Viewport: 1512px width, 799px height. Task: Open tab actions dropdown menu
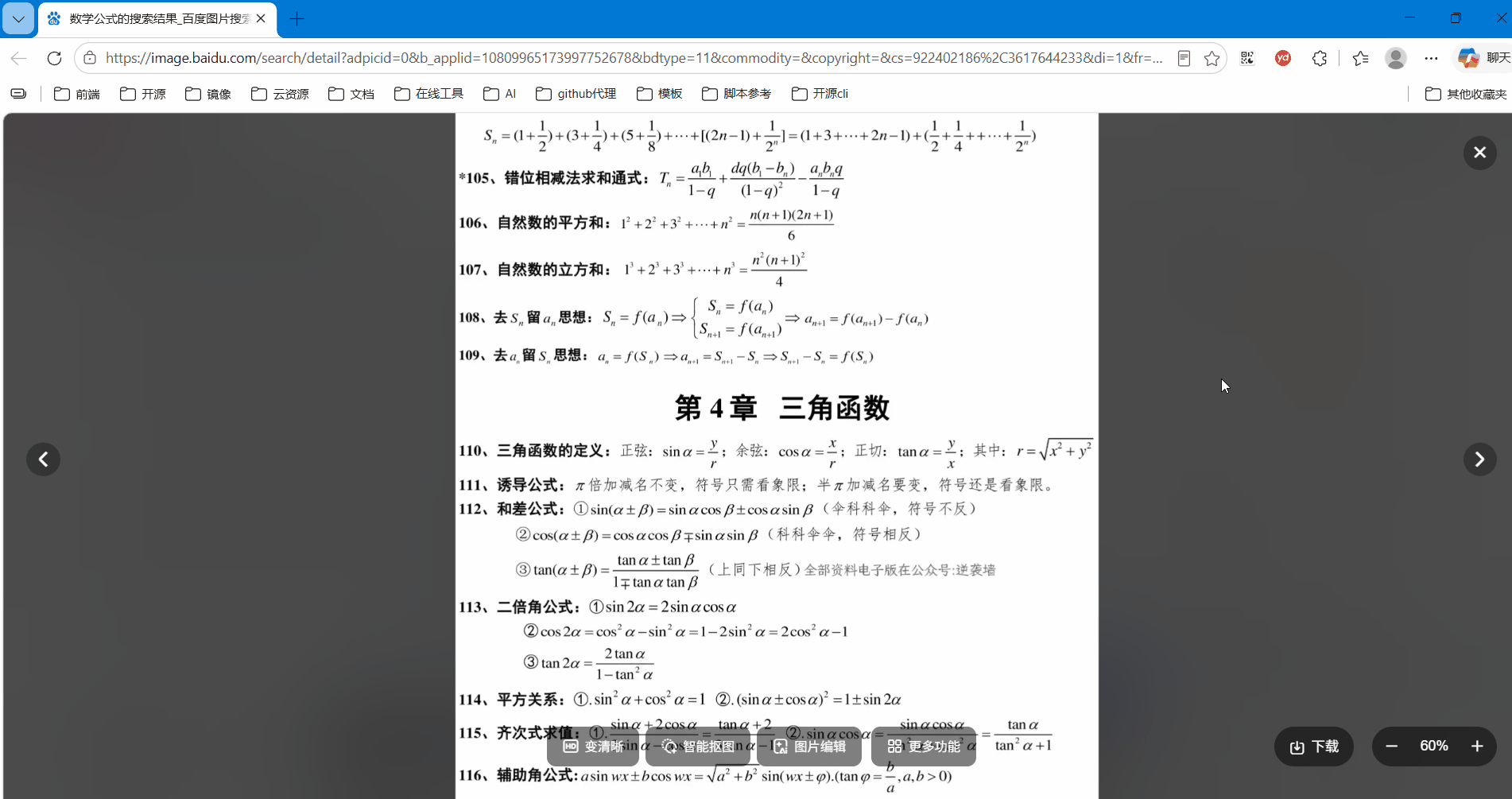[x=18, y=18]
